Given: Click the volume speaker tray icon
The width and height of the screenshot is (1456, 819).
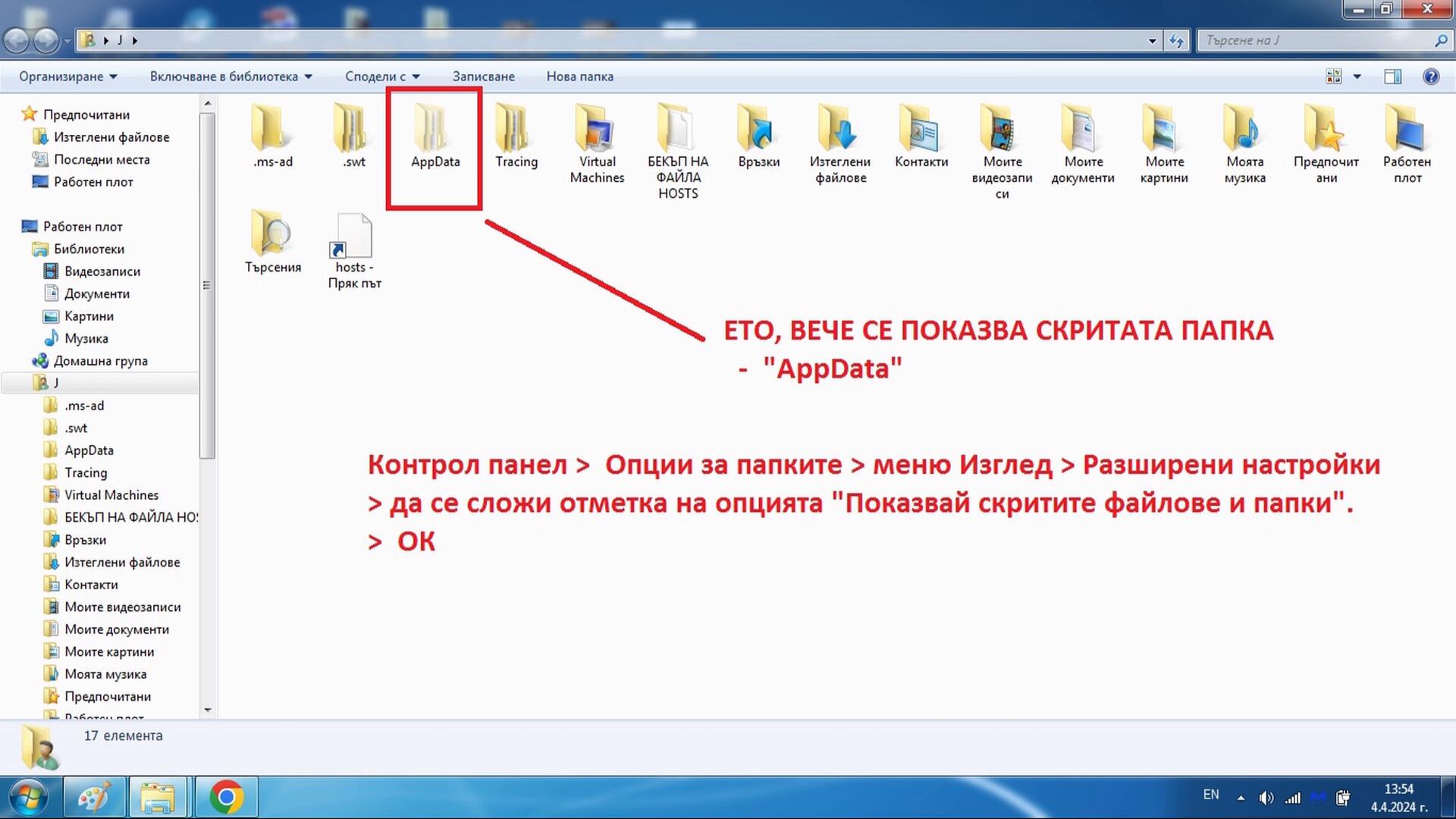Looking at the screenshot, I should [x=1266, y=798].
